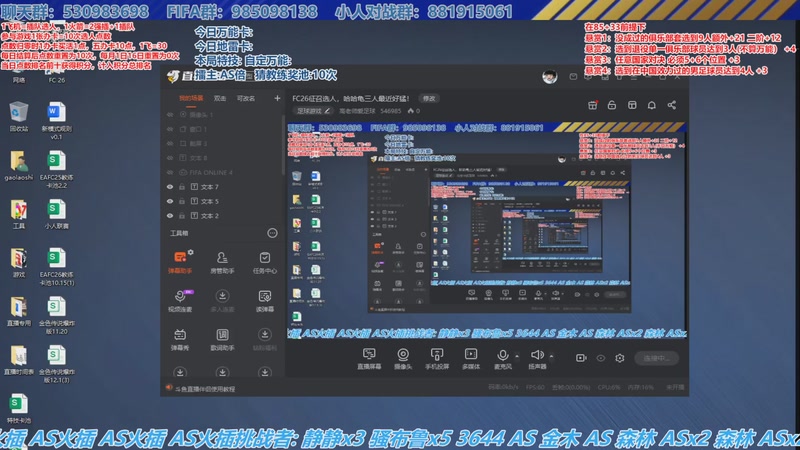Mute the 麦克风 microphone
The width and height of the screenshot is (800, 450).
503,359
